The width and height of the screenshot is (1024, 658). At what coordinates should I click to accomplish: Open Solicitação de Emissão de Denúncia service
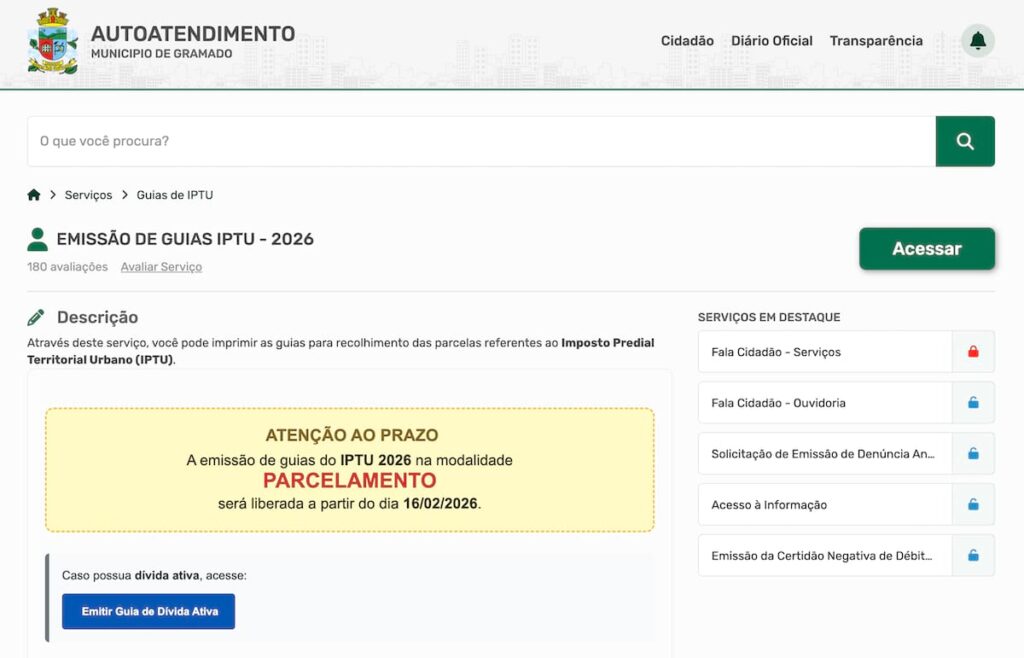point(825,454)
